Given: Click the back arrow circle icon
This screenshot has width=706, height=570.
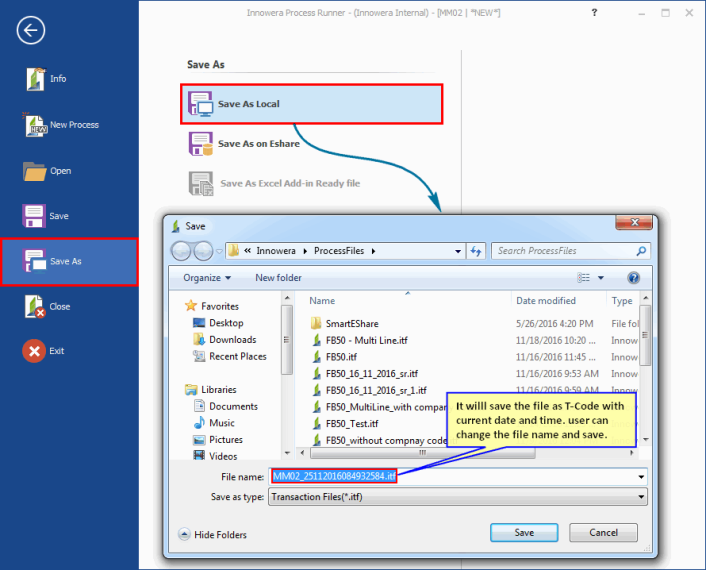Looking at the screenshot, I should (31, 30).
